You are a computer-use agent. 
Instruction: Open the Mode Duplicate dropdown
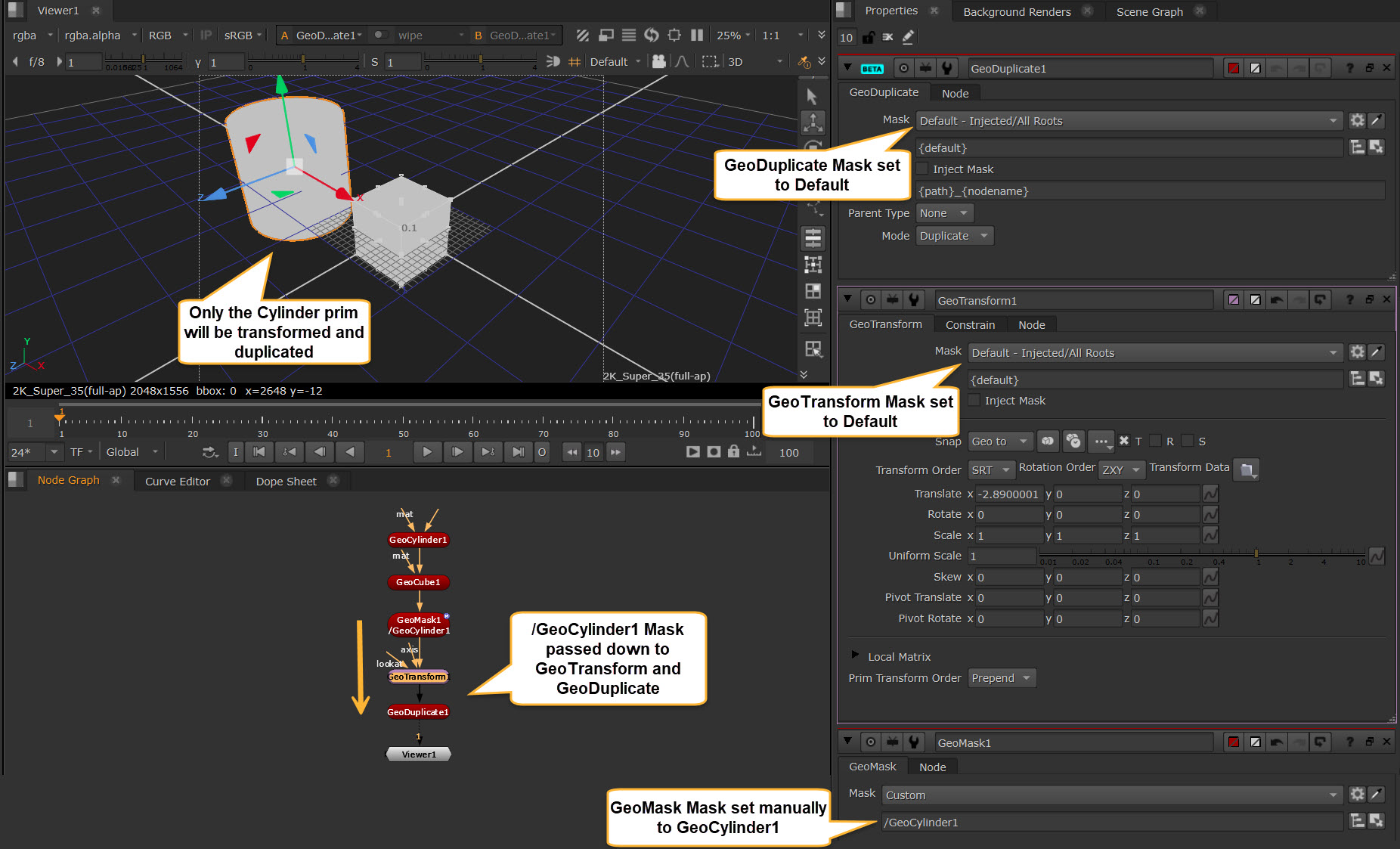[x=954, y=236]
